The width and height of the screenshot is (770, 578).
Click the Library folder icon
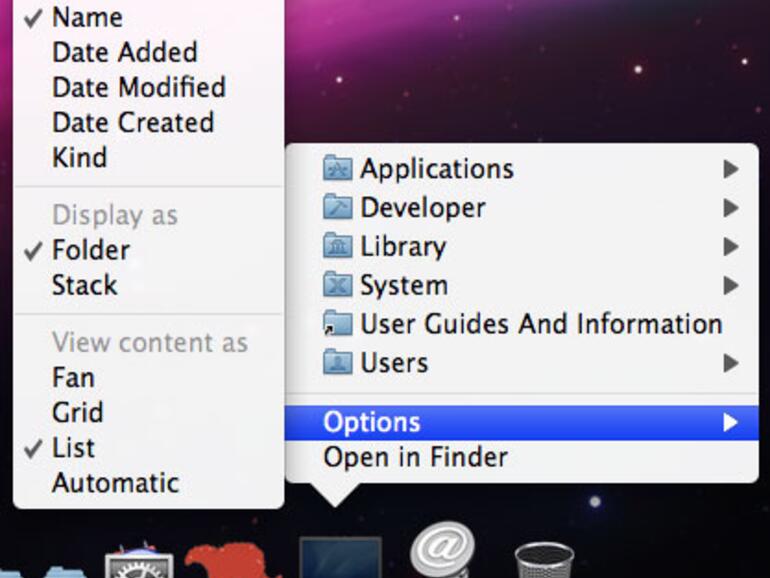pyautogui.click(x=337, y=246)
